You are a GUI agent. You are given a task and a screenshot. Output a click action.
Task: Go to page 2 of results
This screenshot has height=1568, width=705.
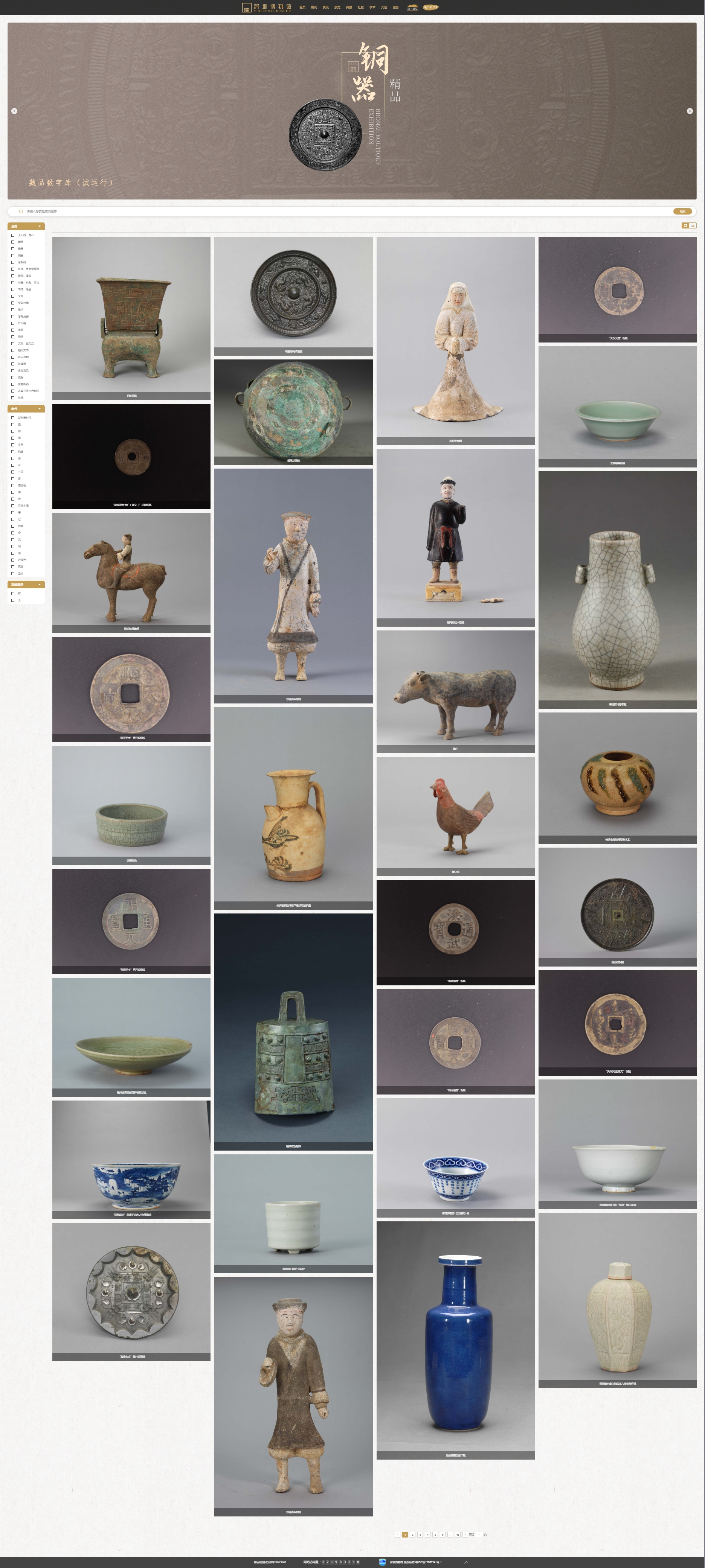[413, 1535]
